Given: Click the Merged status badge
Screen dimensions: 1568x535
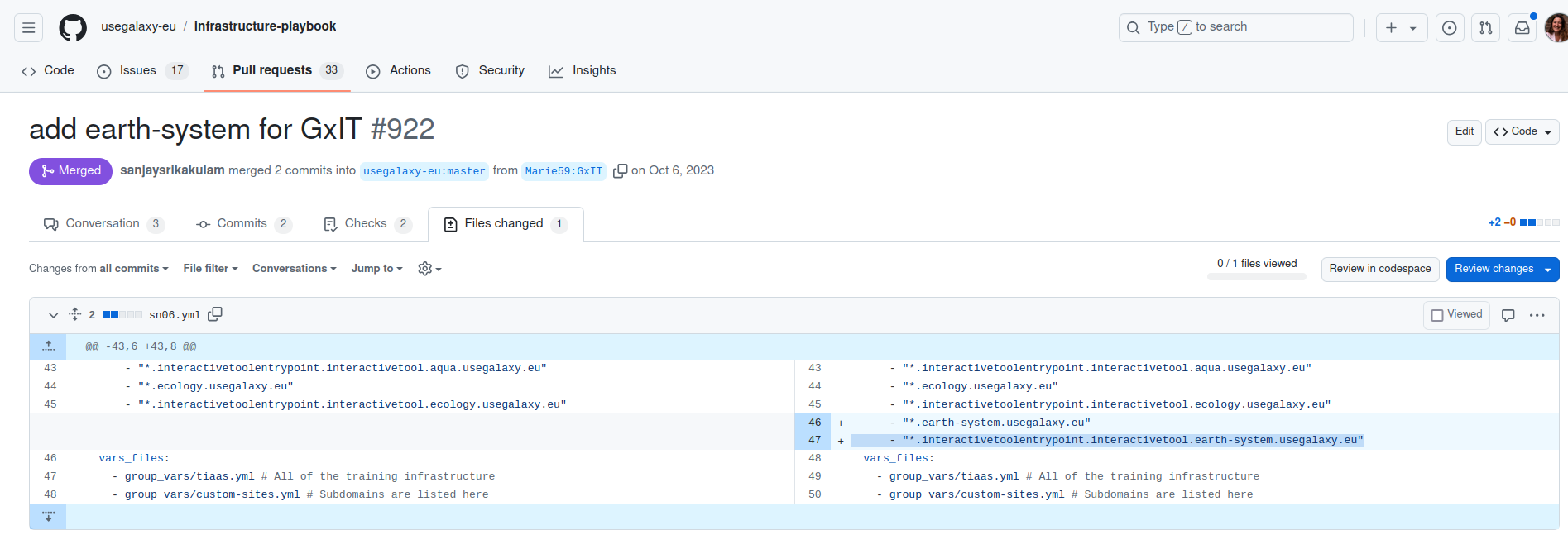Looking at the screenshot, I should pyautogui.click(x=70, y=171).
